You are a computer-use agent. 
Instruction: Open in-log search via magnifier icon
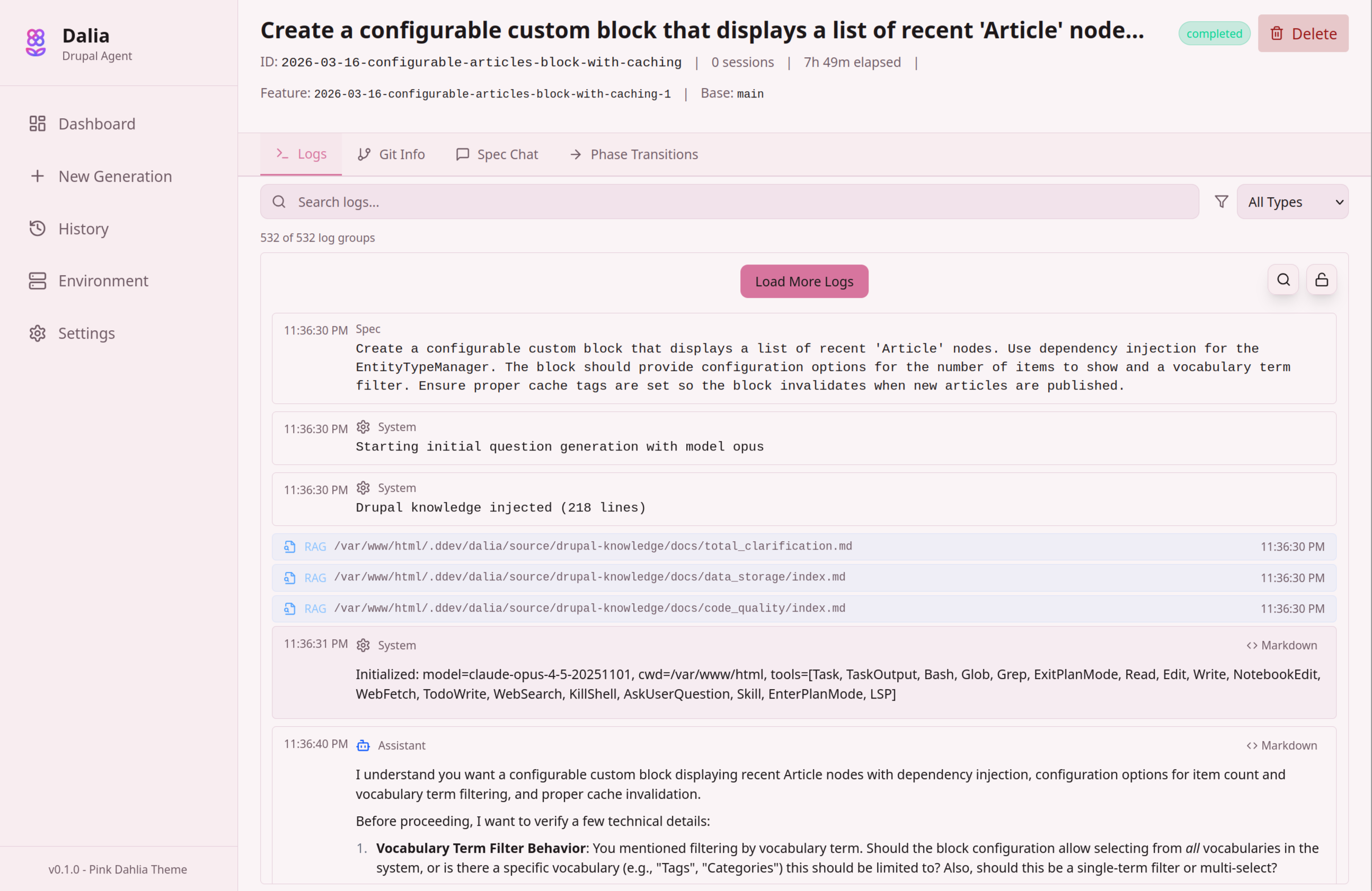point(1283,280)
